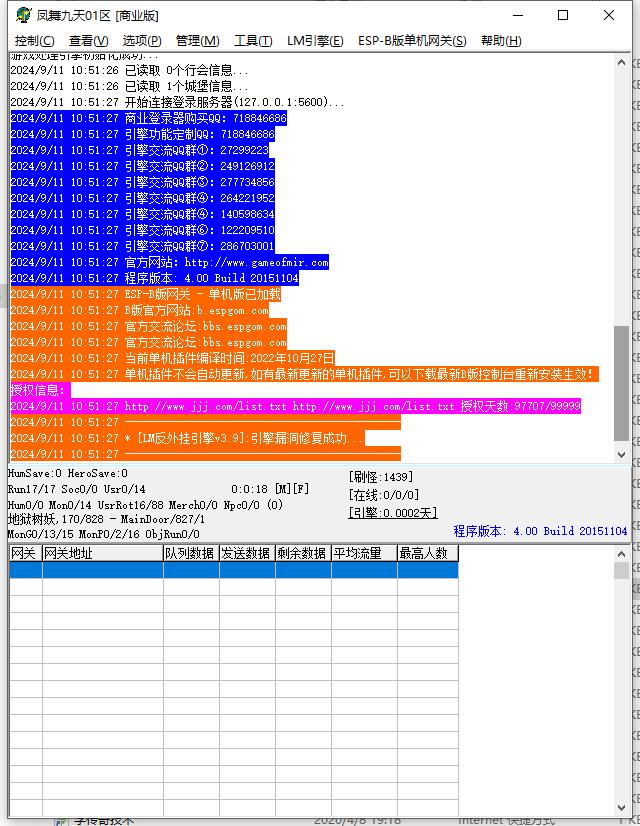Click log line ESP-B版网关 - 单机版已加载
This screenshot has width=640, height=826.
pos(146,294)
